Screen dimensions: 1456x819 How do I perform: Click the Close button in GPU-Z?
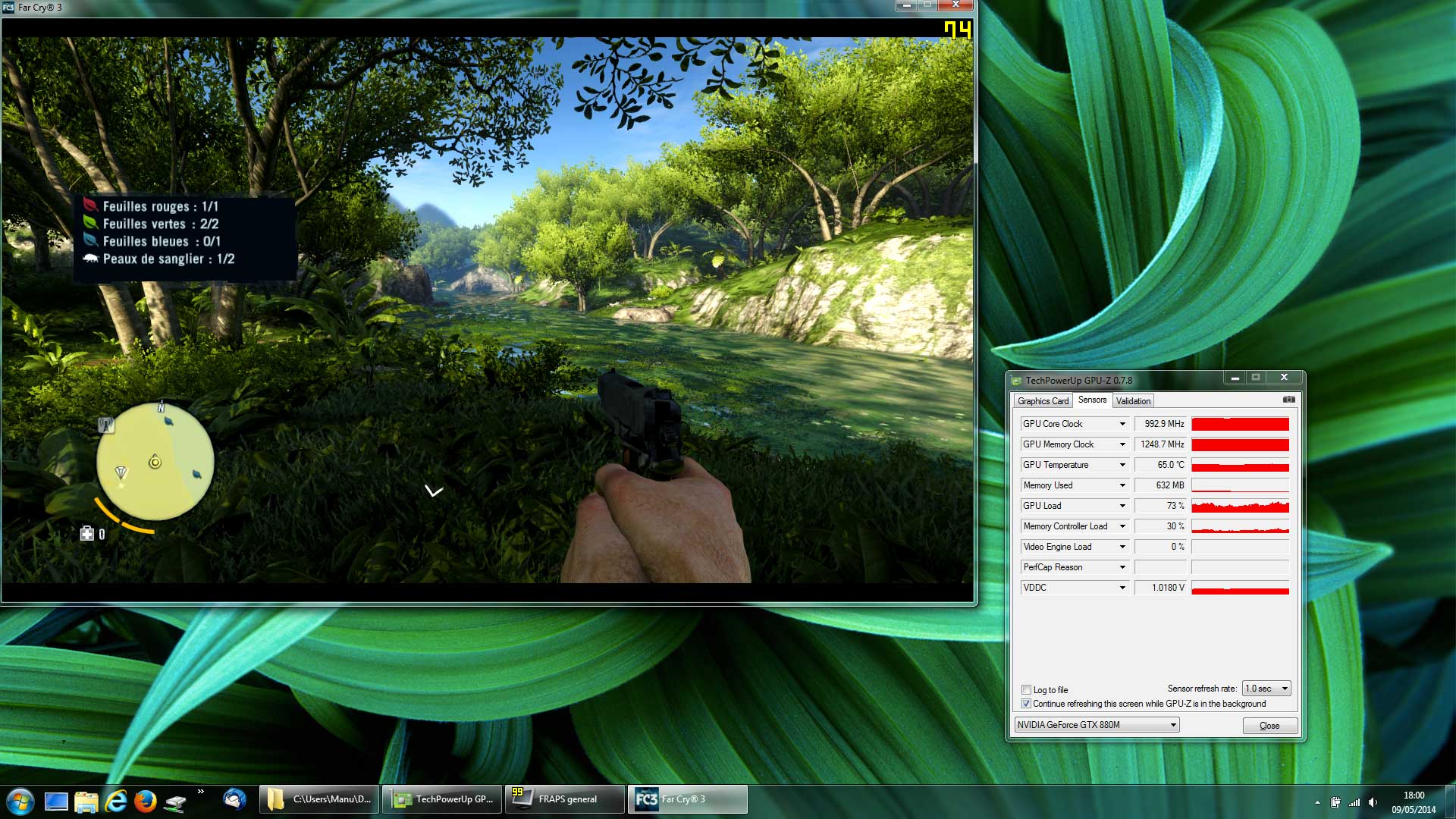[1269, 726]
